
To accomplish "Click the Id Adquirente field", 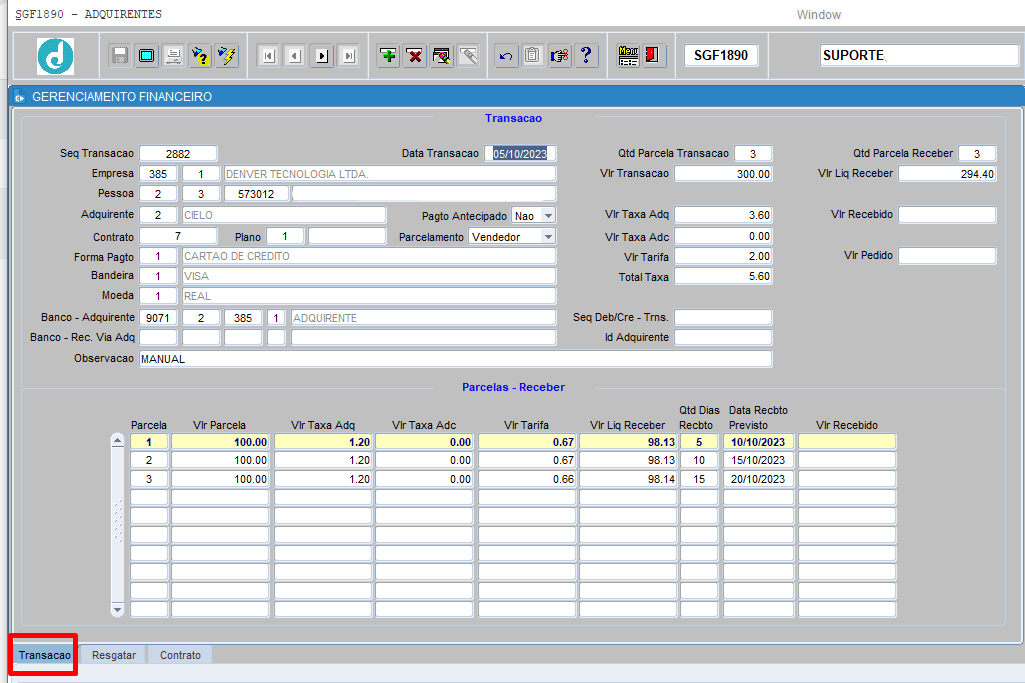I will pos(723,337).
